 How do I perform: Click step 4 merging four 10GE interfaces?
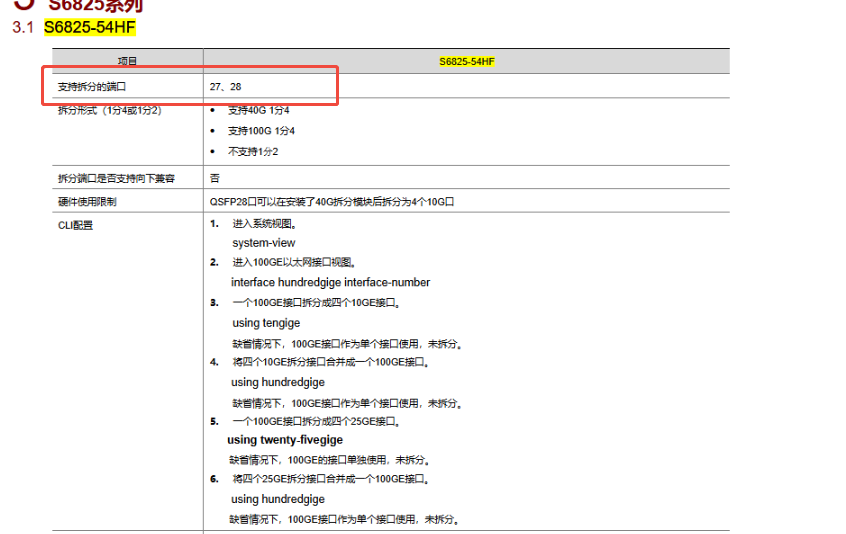click(331, 362)
